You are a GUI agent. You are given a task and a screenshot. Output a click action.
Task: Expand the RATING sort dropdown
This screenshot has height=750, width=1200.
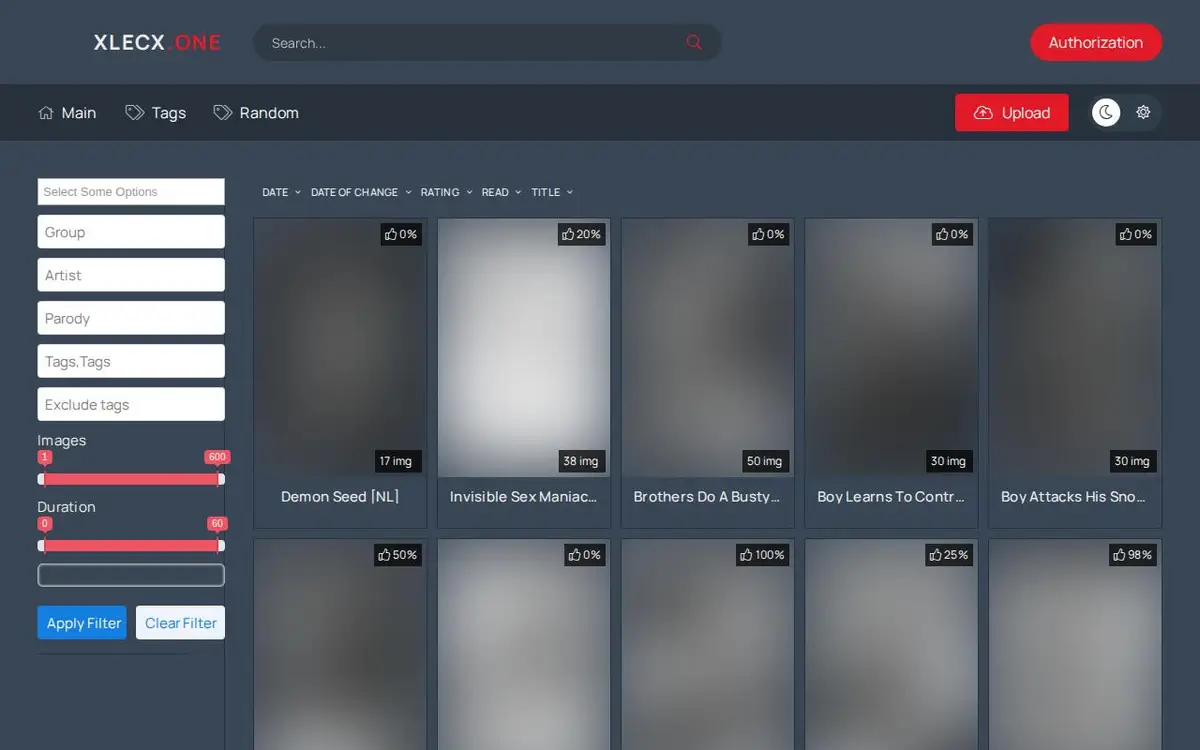coord(446,192)
